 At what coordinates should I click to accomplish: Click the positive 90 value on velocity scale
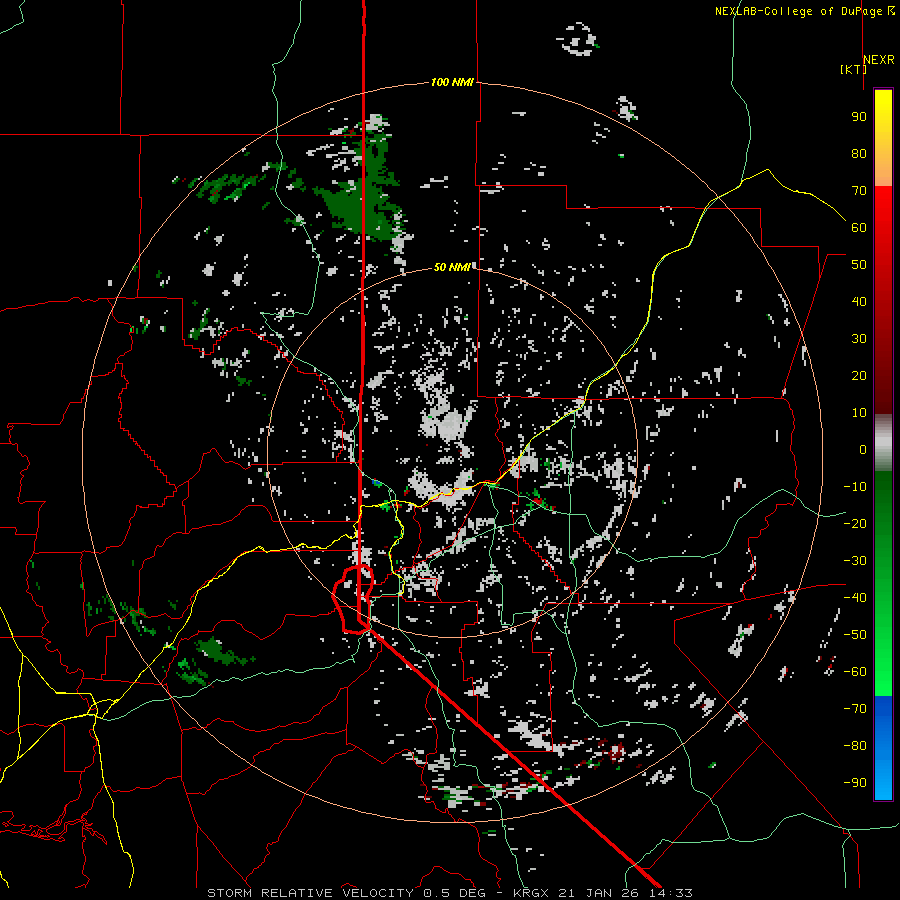tap(859, 117)
